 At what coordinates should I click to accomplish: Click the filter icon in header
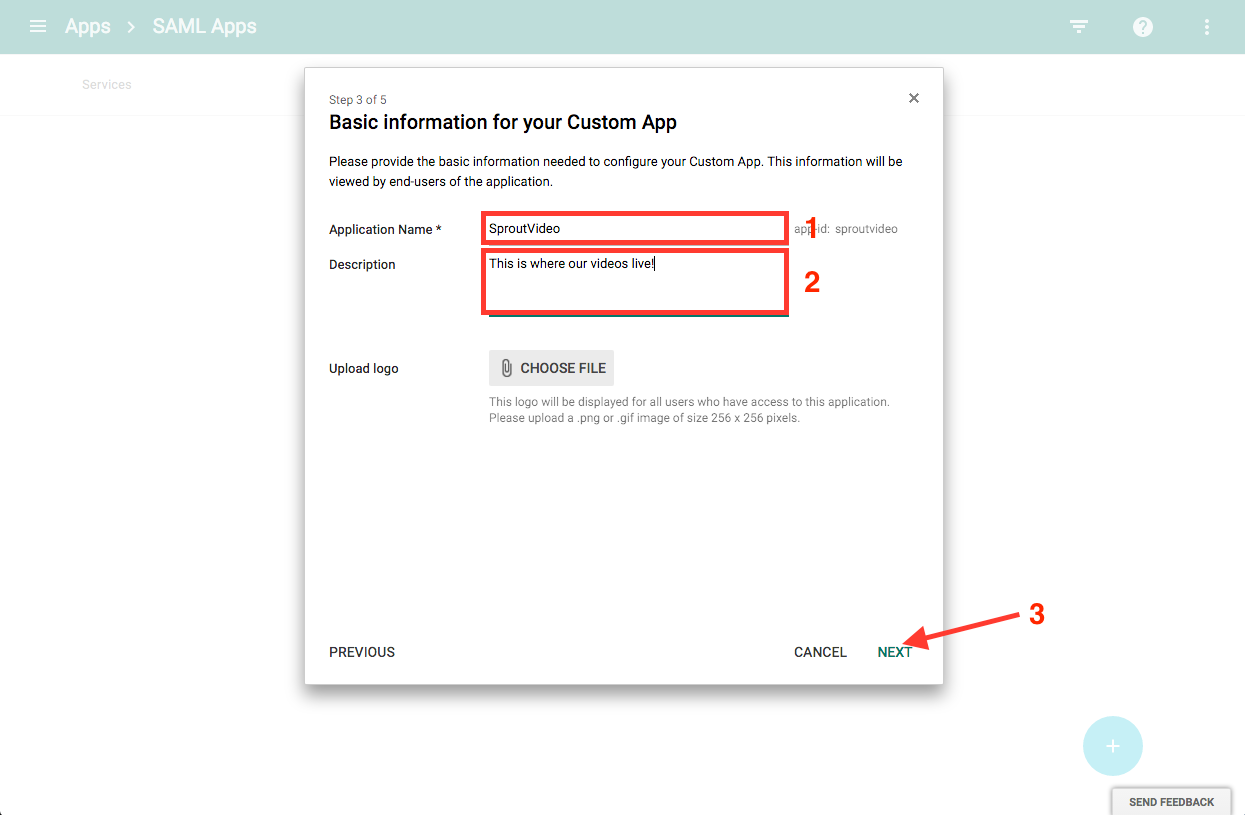1079,27
